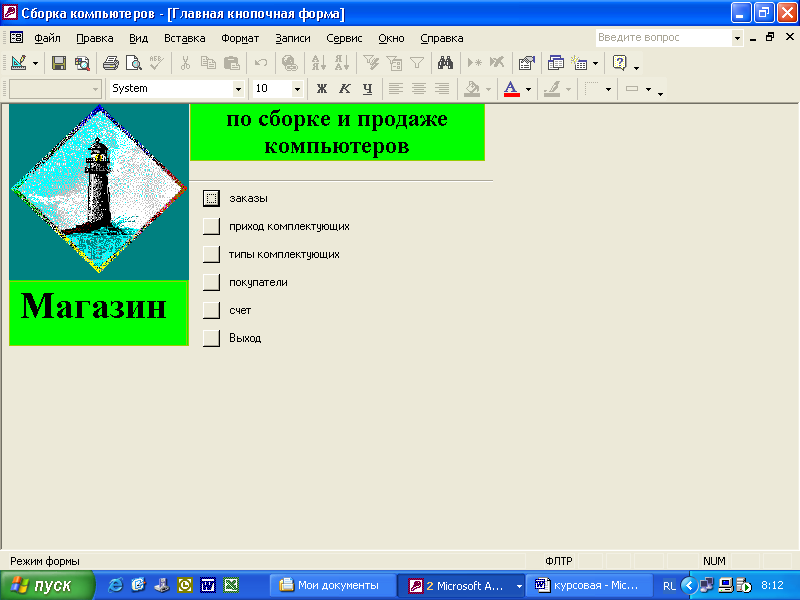Click the lighthouse picture

[x=99, y=192]
